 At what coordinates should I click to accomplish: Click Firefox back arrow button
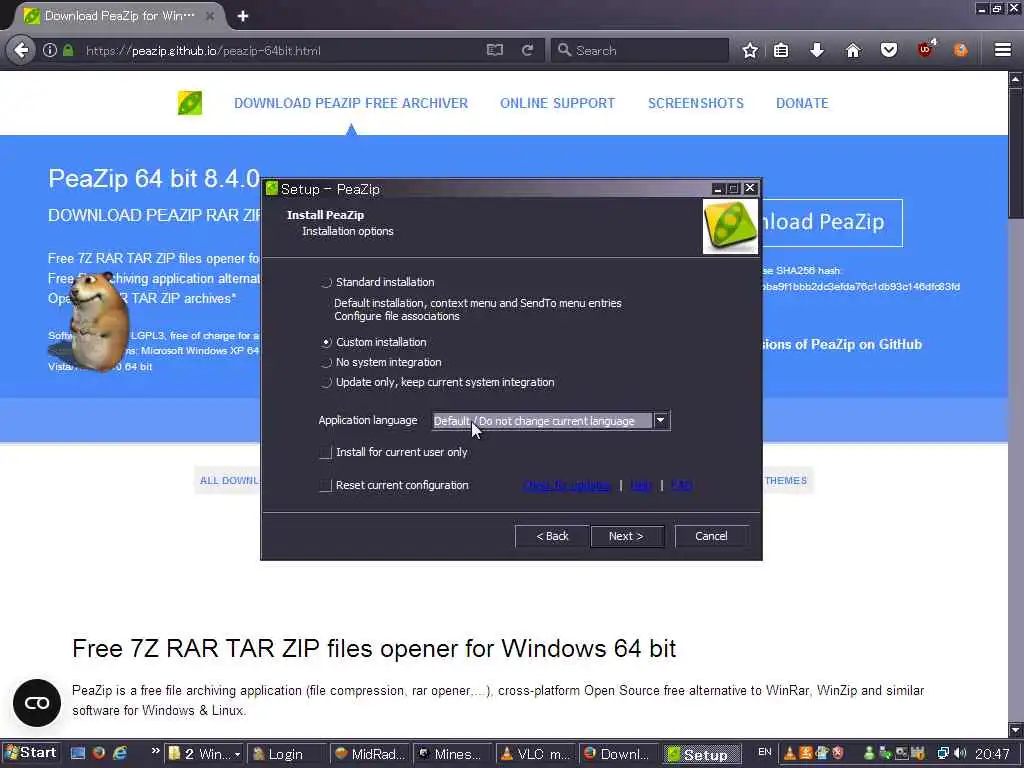click(x=22, y=50)
